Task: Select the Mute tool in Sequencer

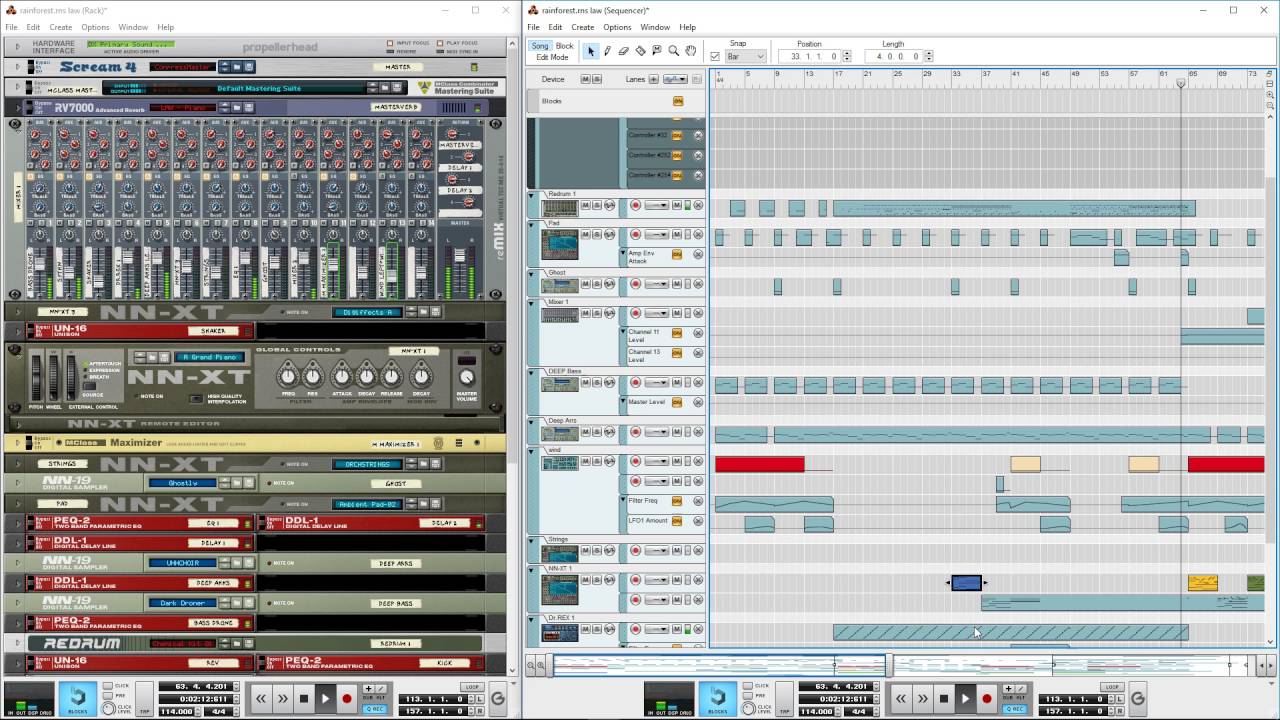Action: (x=657, y=51)
